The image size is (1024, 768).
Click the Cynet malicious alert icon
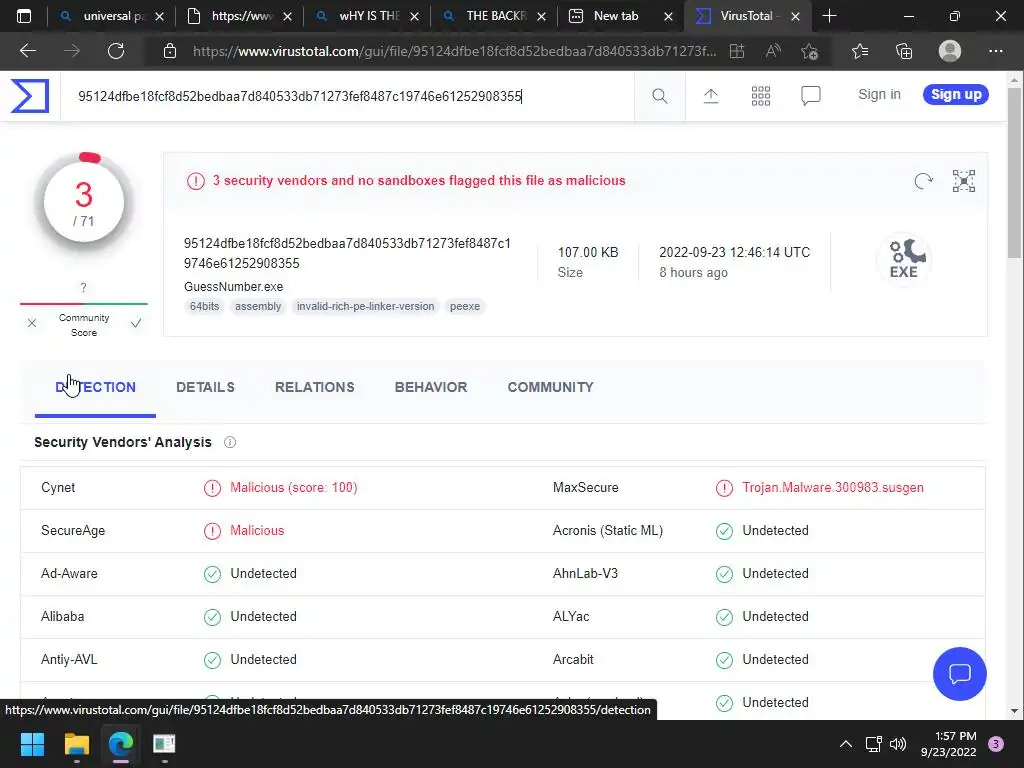pyautogui.click(x=212, y=488)
